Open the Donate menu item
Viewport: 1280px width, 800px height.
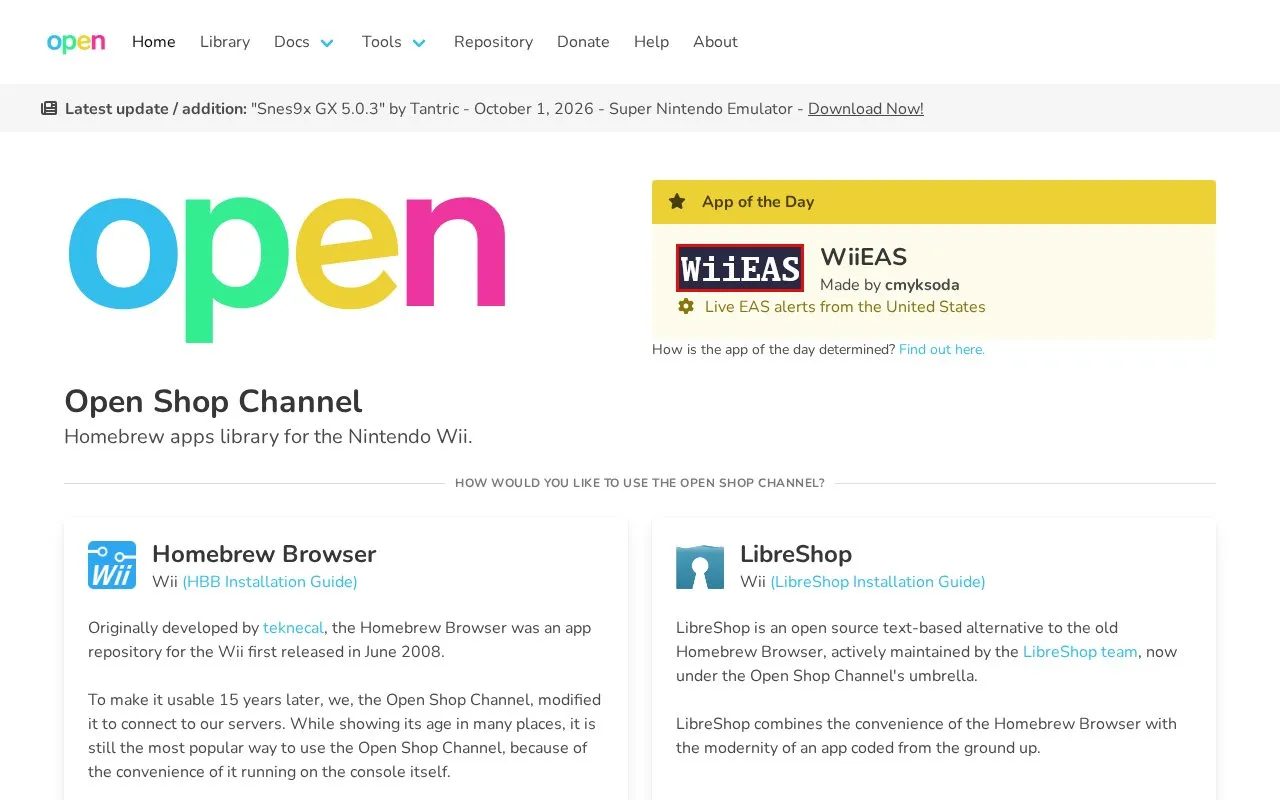point(583,42)
